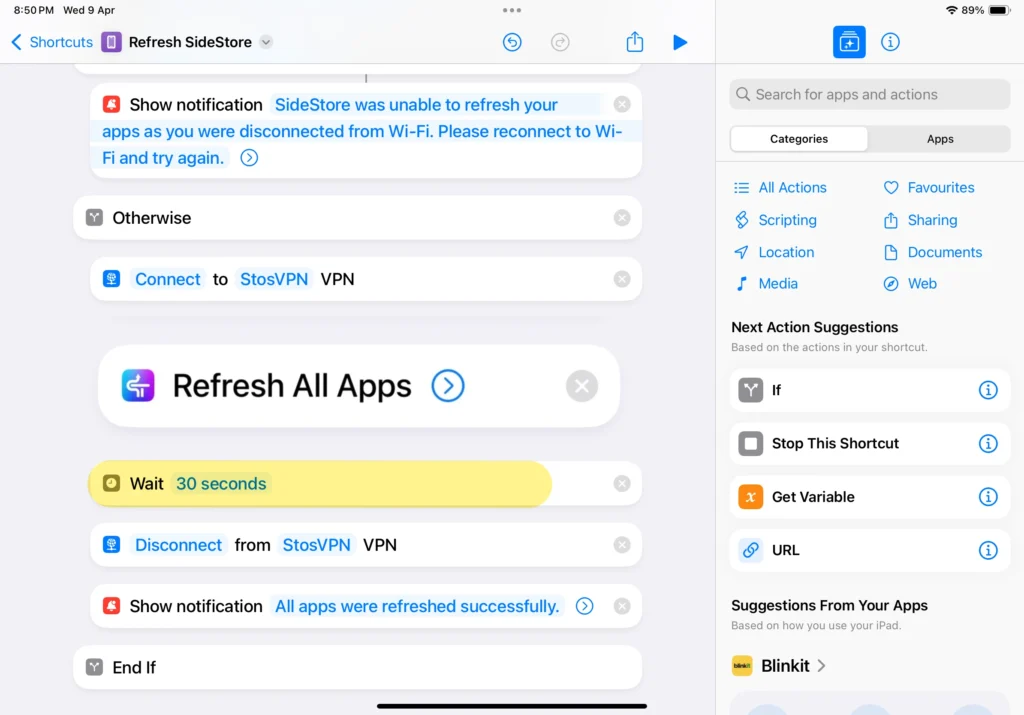Delete the Otherwise block
This screenshot has height=715, width=1024.
point(622,218)
